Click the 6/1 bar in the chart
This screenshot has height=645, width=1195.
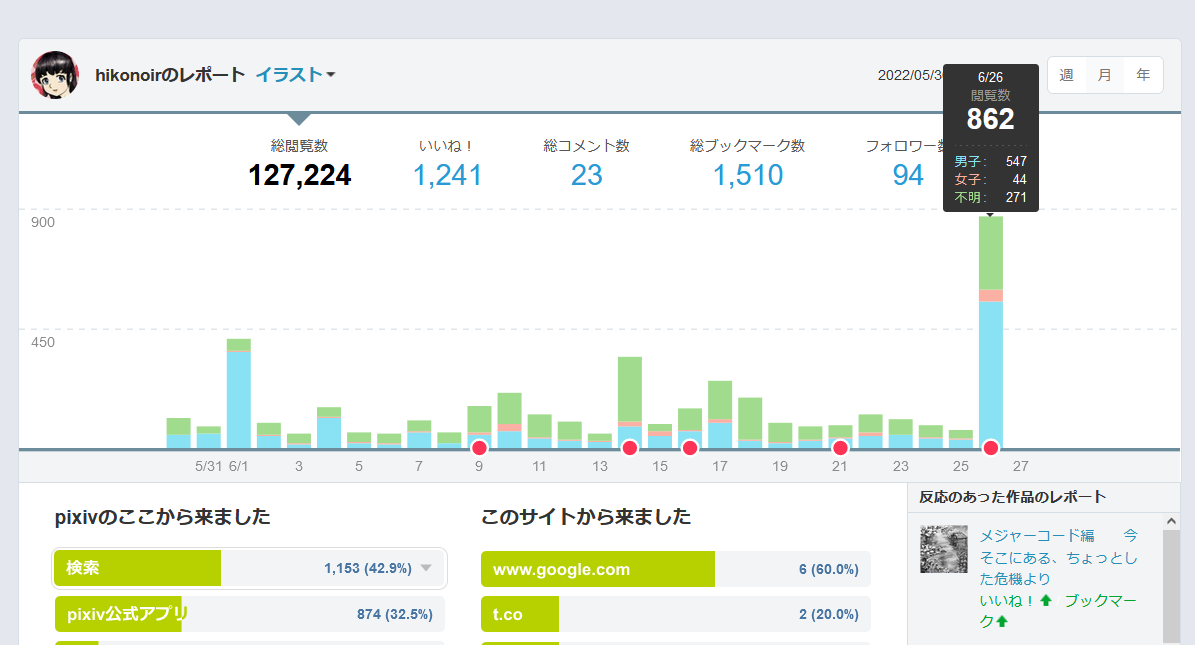pyautogui.click(x=239, y=393)
